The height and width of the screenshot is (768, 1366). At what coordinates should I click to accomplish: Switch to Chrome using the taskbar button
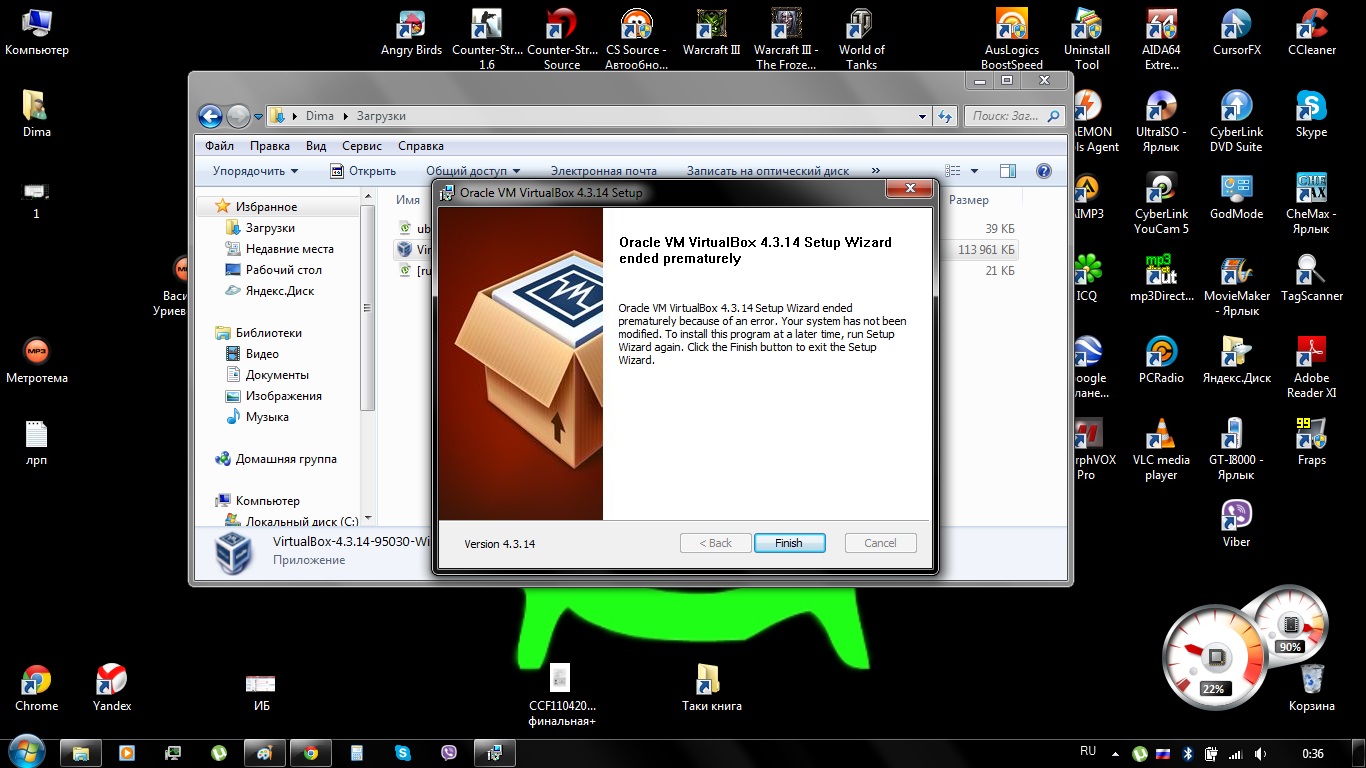pyautogui.click(x=310, y=753)
